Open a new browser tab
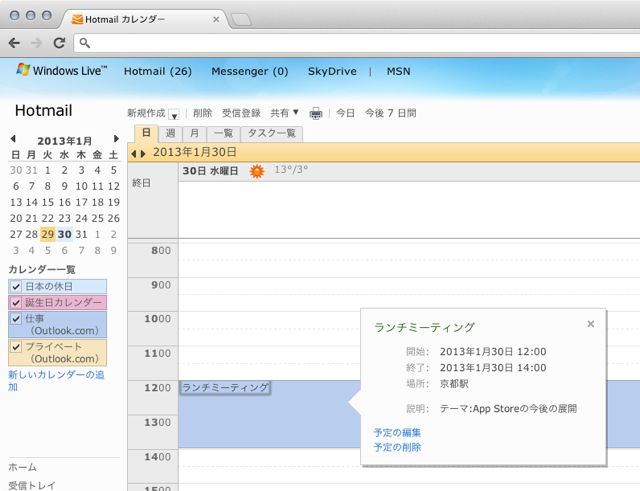 241,19
